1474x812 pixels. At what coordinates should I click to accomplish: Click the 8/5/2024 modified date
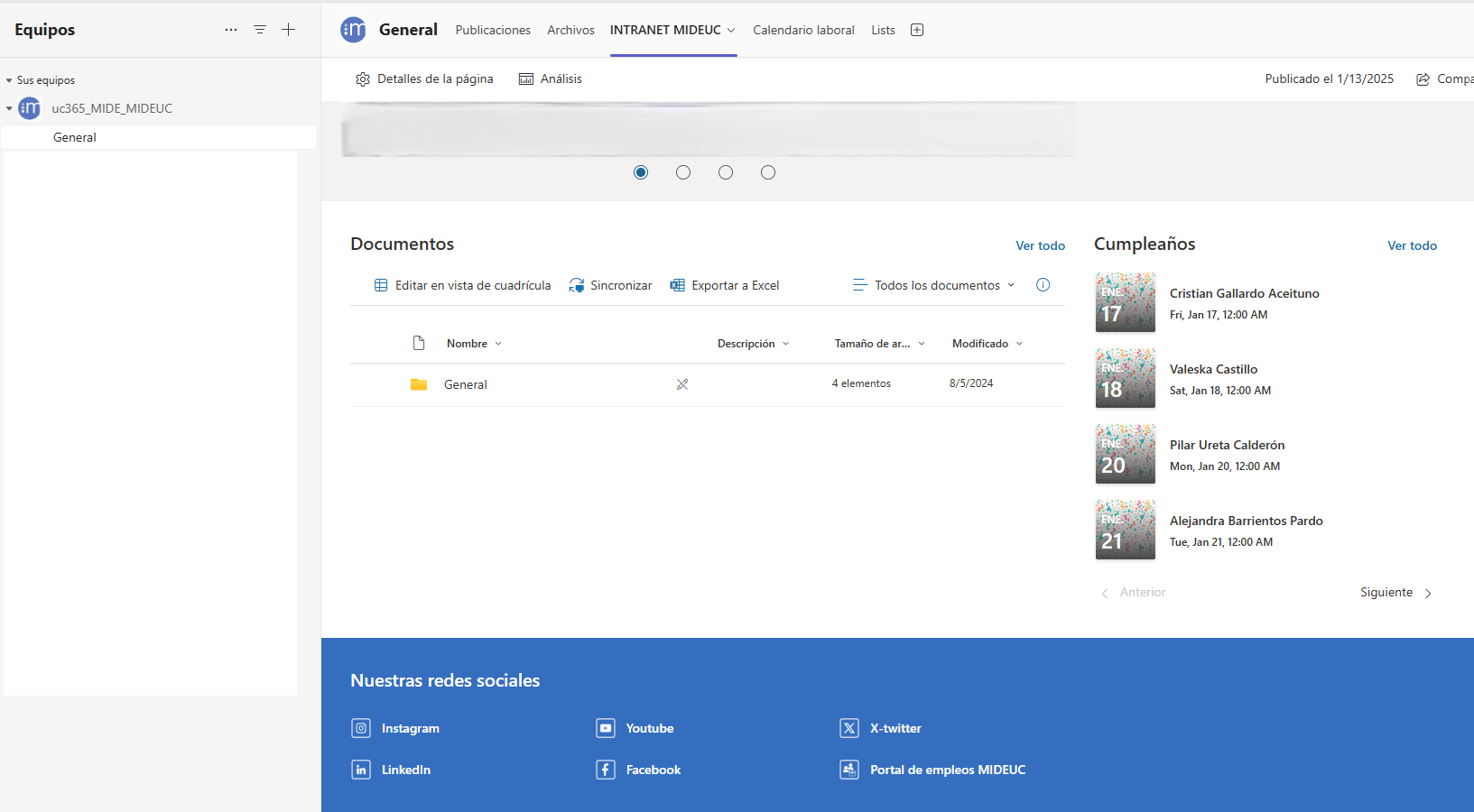pos(971,383)
